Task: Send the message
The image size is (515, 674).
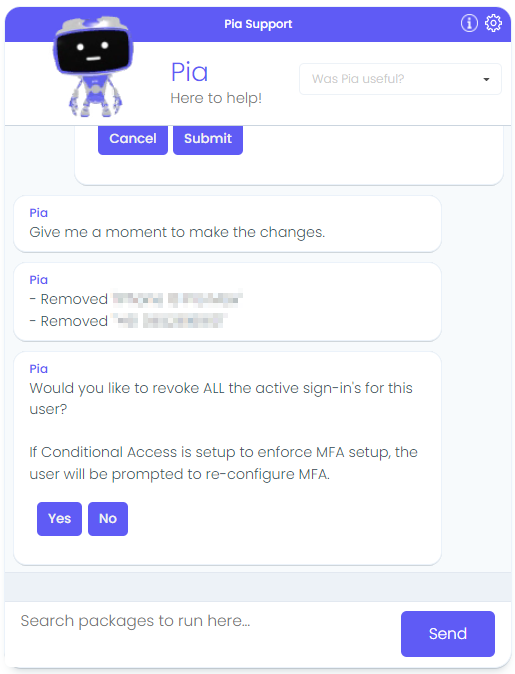Action: pyautogui.click(x=448, y=634)
